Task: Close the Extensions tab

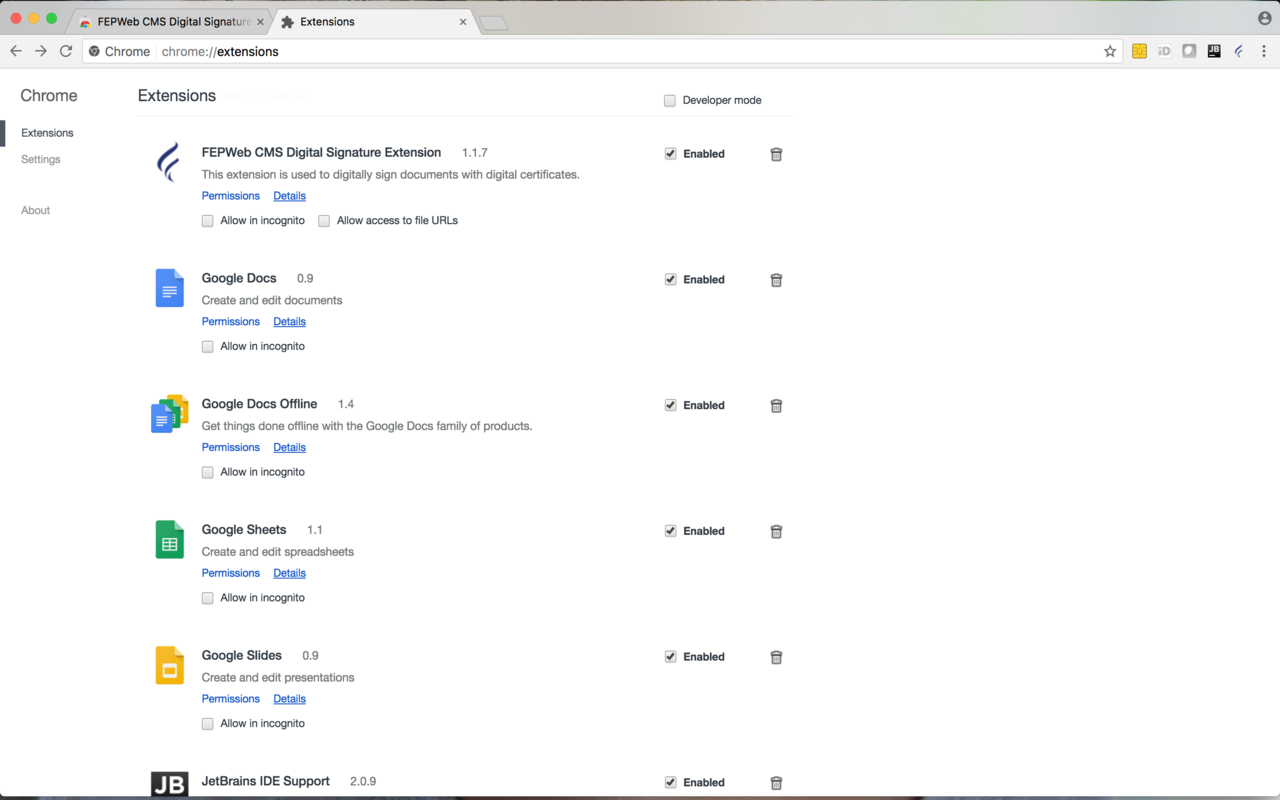Action: click(463, 22)
